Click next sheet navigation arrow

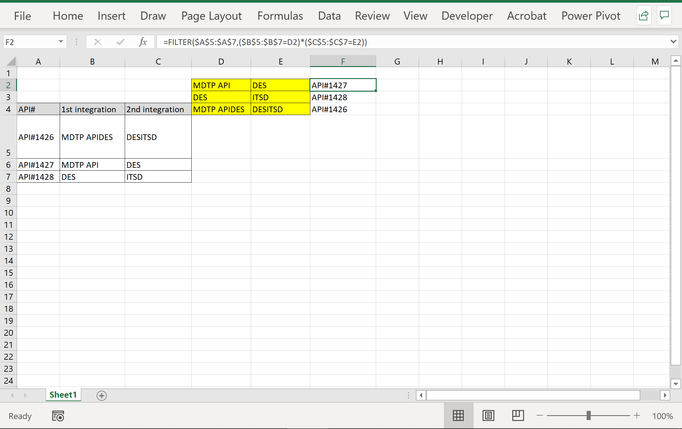tap(25, 395)
